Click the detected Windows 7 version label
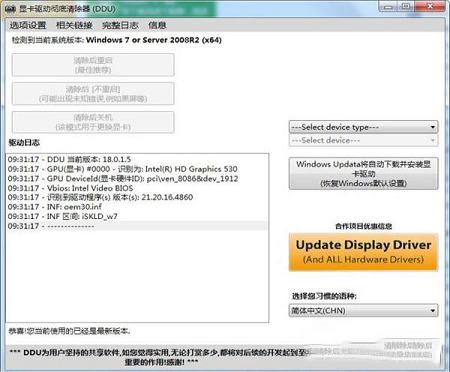Image resolution: width=450 pixels, height=372 pixels. [117, 40]
